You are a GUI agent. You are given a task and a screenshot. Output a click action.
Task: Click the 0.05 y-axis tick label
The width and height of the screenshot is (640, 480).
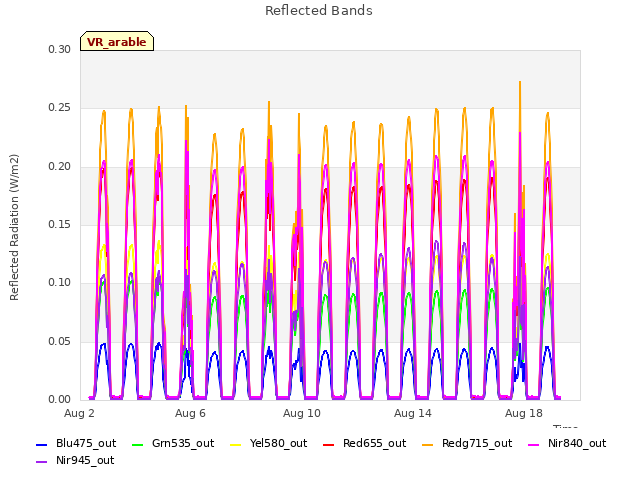click(60, 341)
